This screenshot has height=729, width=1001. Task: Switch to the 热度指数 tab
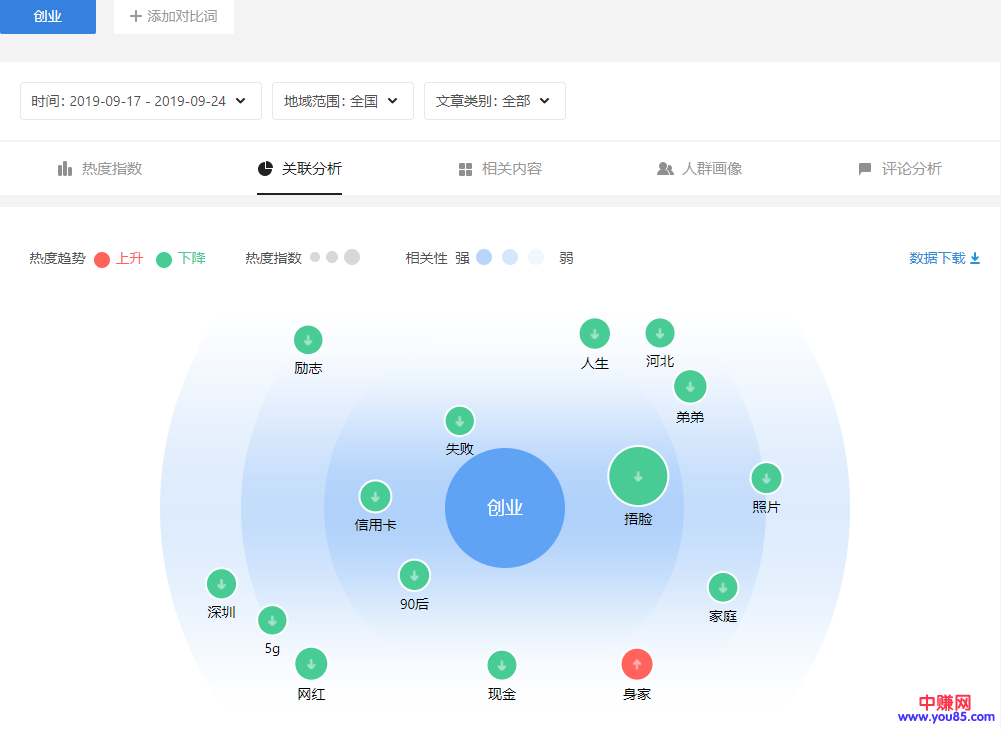tap(100, 169)
